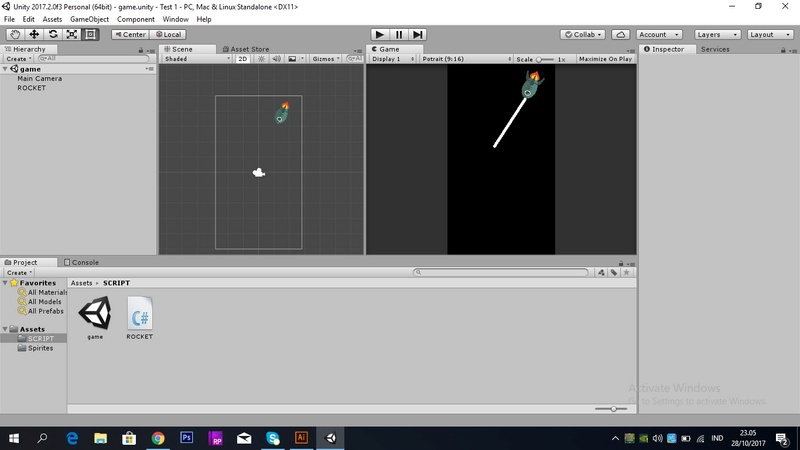The height and width of the screenshot is (450, 800).
Task: Select the Move tool
Action: click(x=34, y=34)
